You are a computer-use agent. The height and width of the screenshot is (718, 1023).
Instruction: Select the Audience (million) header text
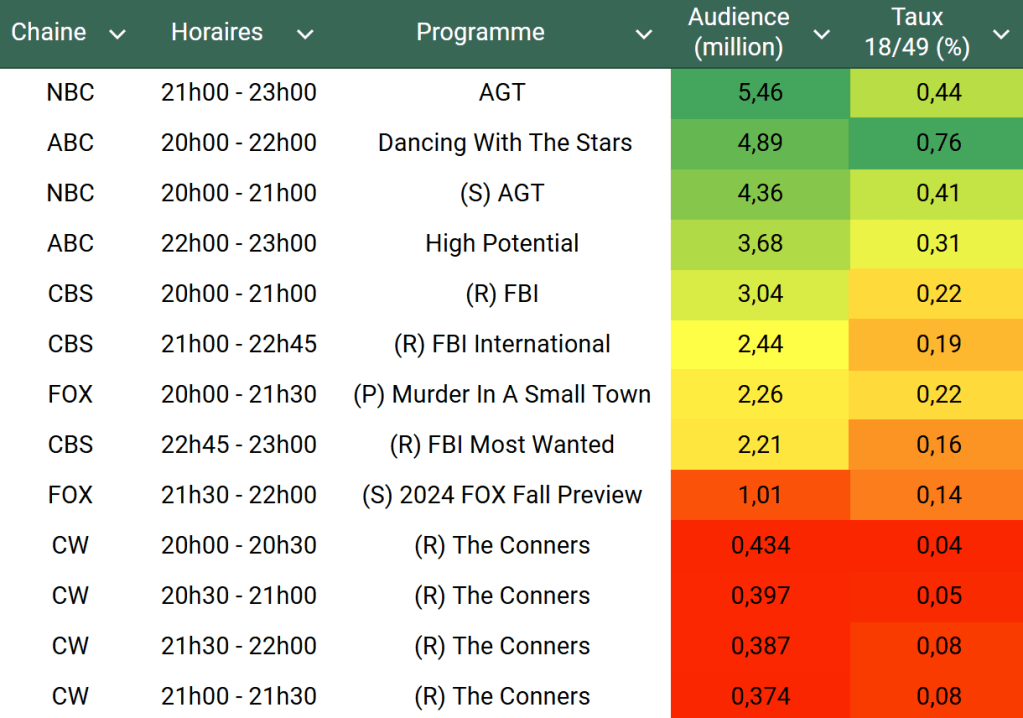tap(739, 32)
